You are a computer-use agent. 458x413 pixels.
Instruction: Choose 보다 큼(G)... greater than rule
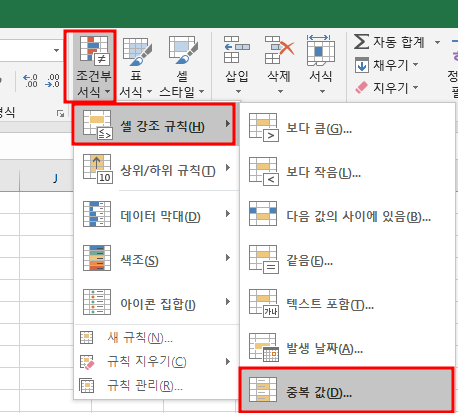click(347, 128)
